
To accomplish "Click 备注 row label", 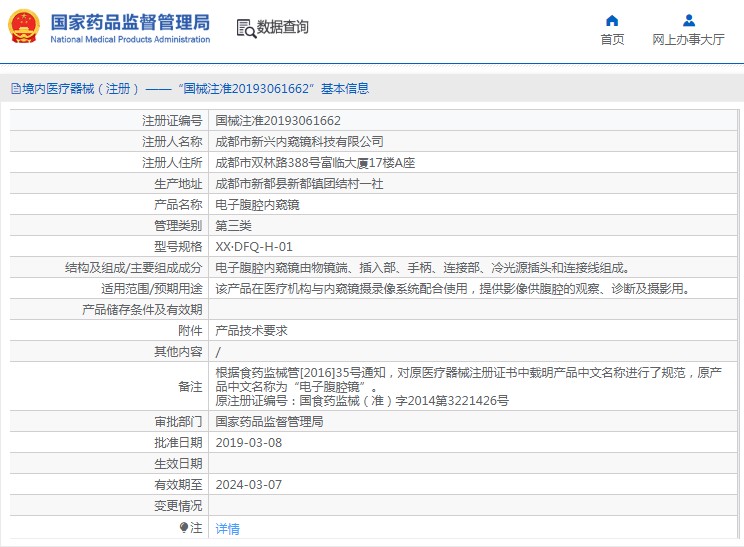I will (190, 387).
